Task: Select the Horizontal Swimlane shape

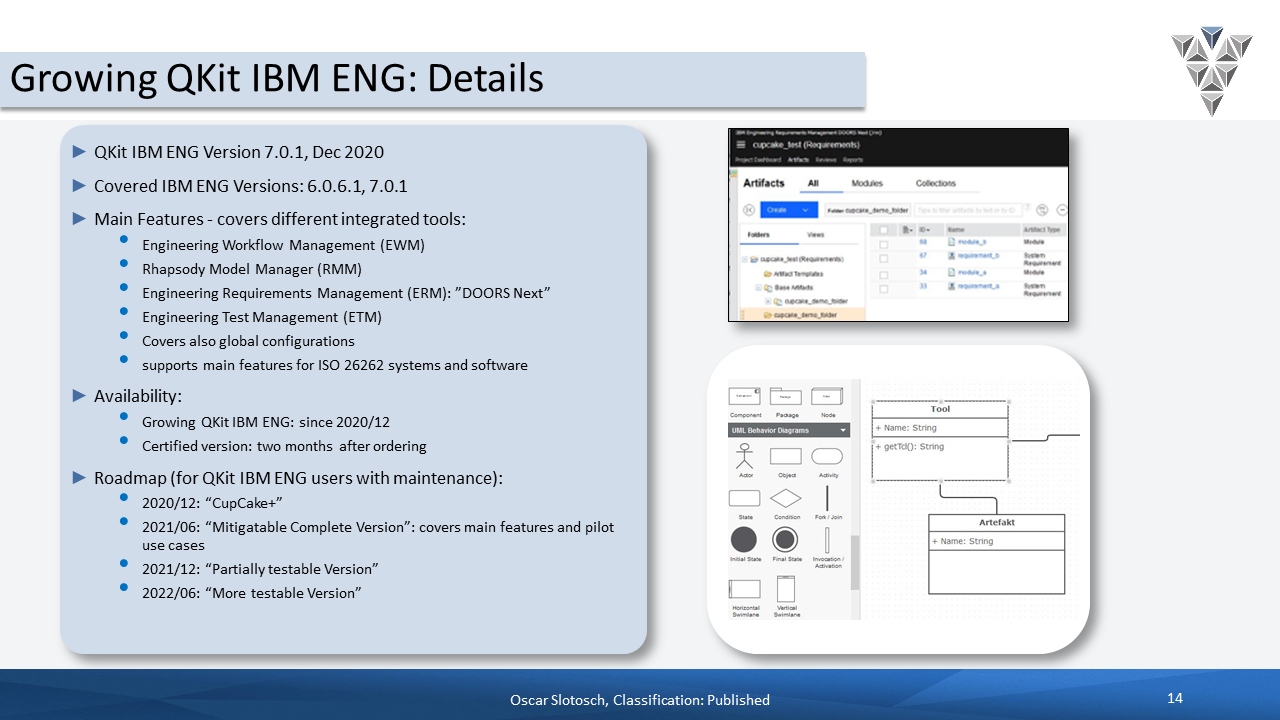Action: [745, 589]
